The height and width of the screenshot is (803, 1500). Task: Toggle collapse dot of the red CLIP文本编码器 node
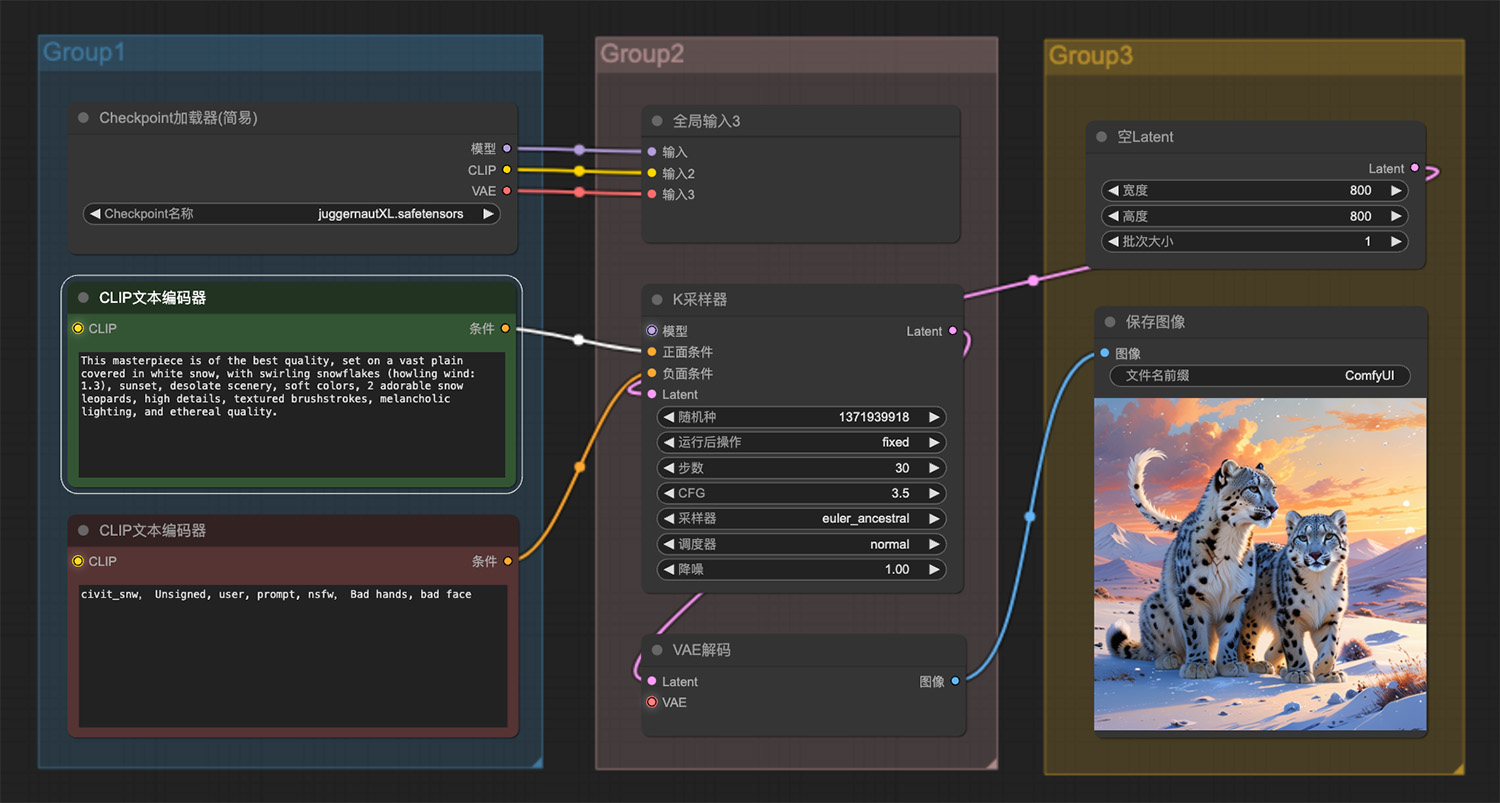point(84,531)
